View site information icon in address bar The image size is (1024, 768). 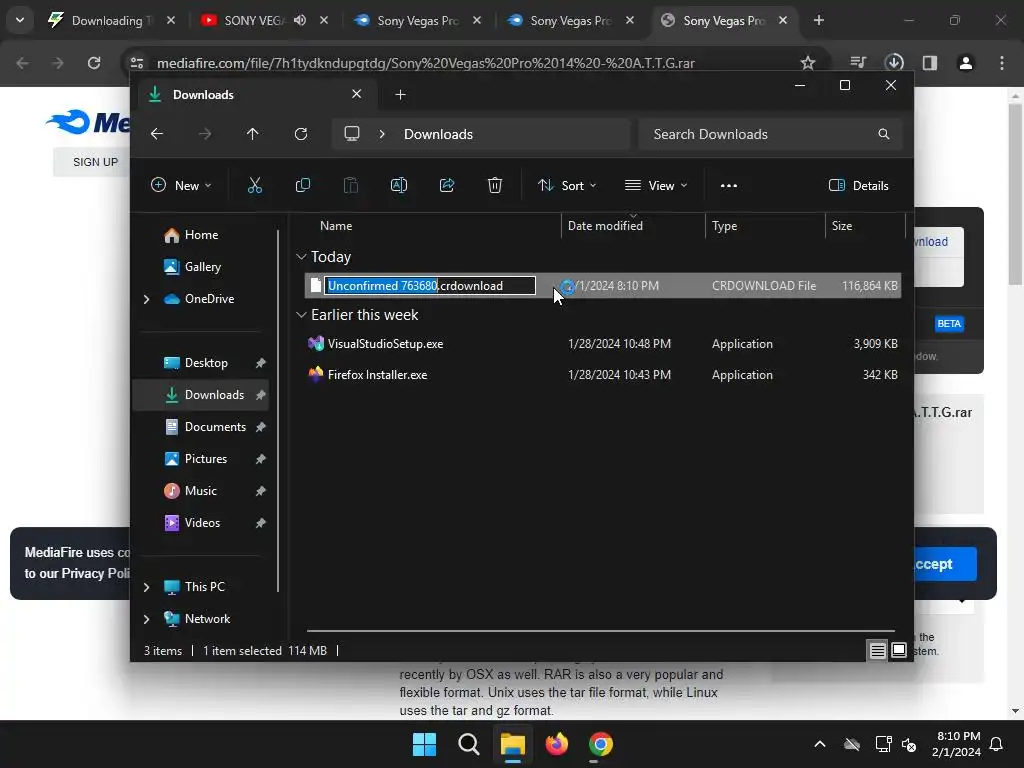(x=136, y=63)
